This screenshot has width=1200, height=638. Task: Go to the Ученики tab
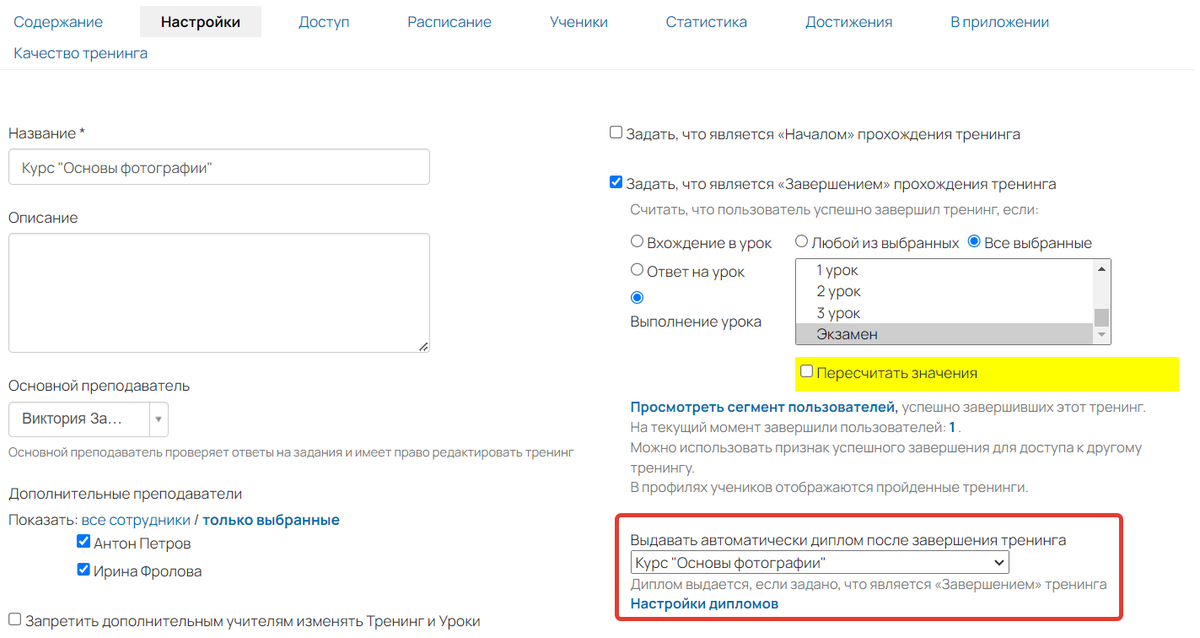click(x=578, y=21)
